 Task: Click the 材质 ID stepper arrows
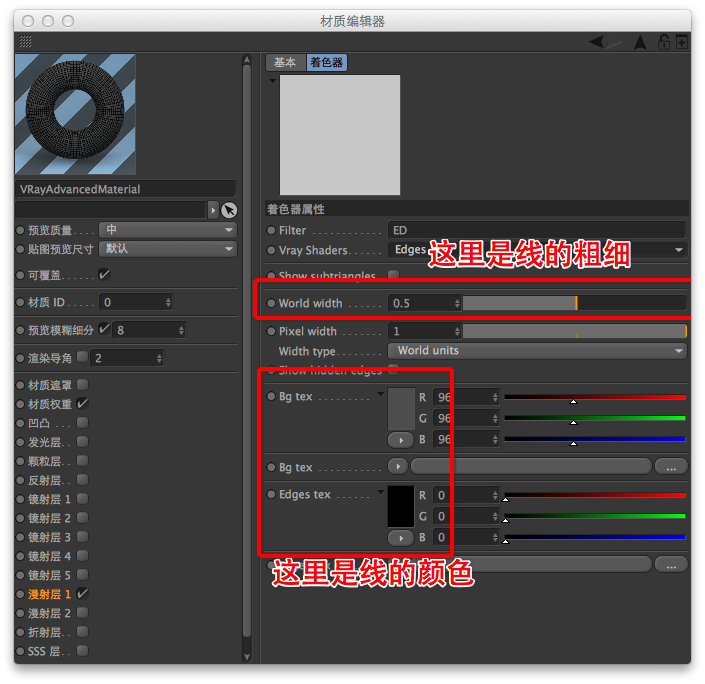point(168,302)
